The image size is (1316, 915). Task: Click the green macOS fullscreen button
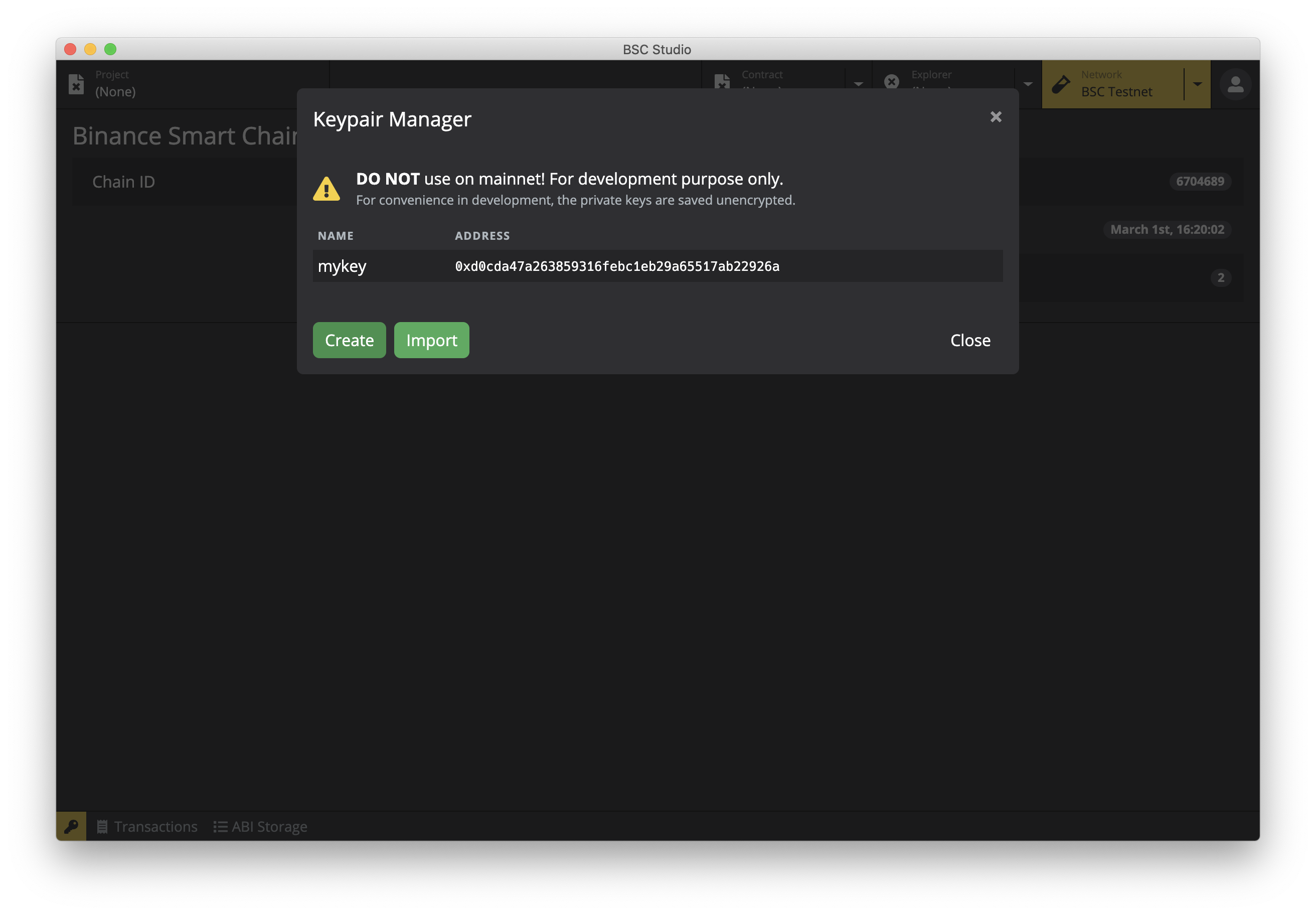[111, 49]
